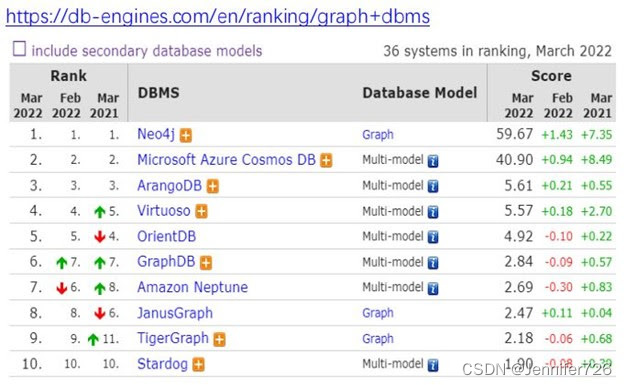627x385 pixels.
Task: Open the db-engines.com ranking URL link
Action: (x=218, y=17)
